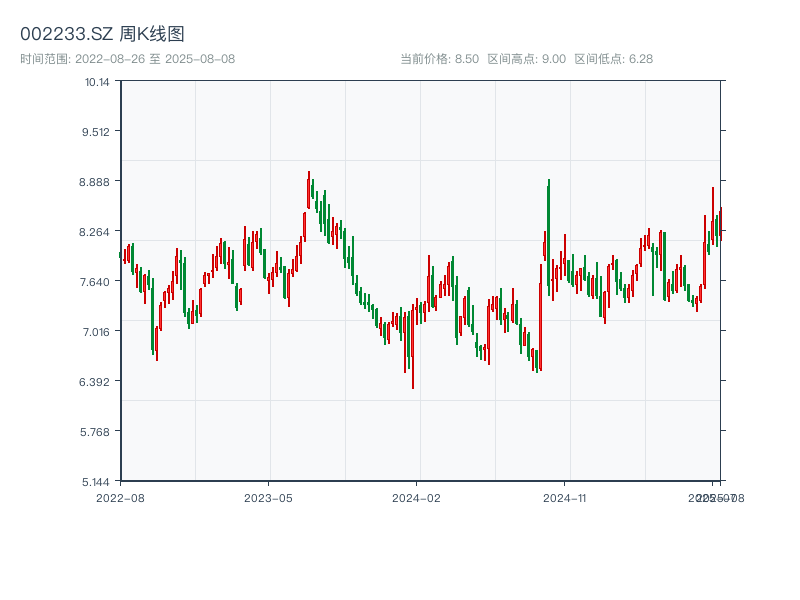The image size is (800, 600).
Task: Click the 当前价格 8.50 label
Action: point(439,59)
